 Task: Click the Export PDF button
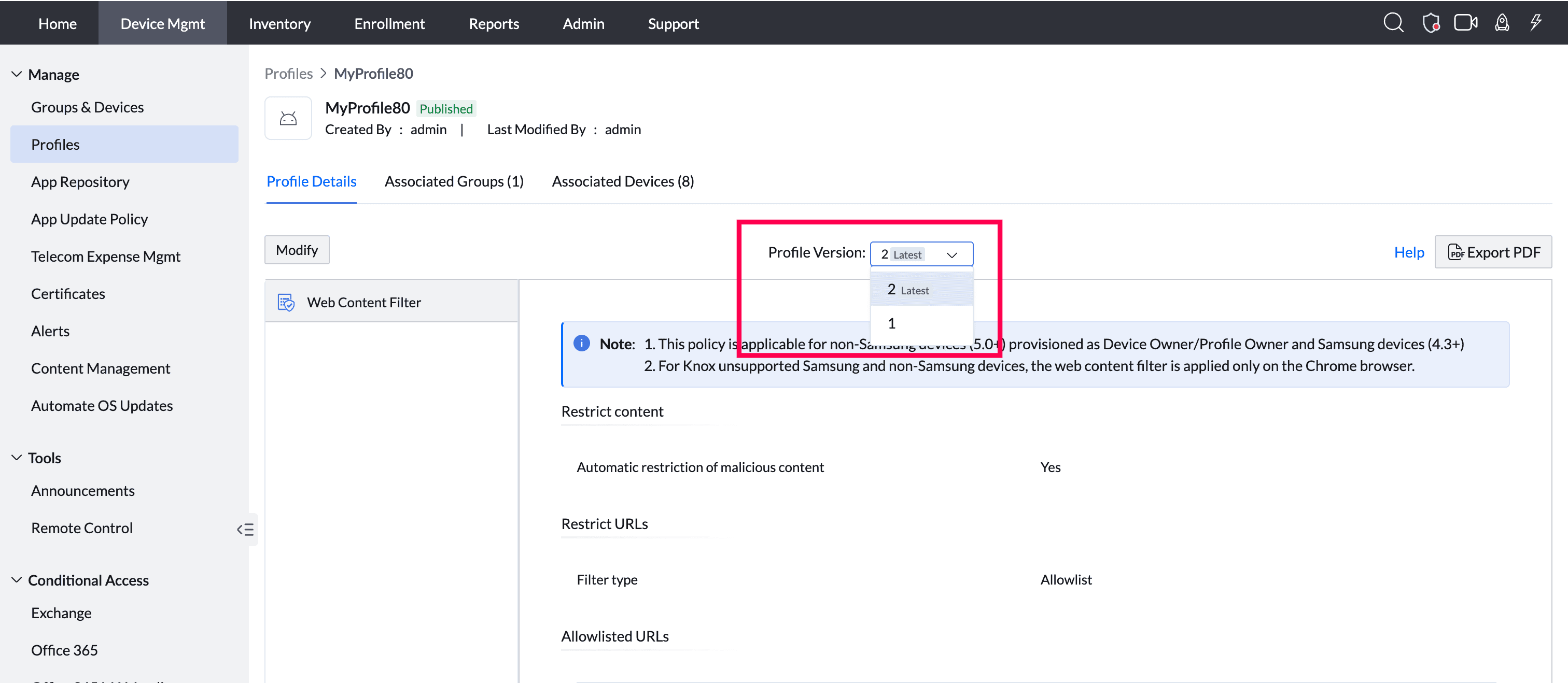(x=1493, y=252)
